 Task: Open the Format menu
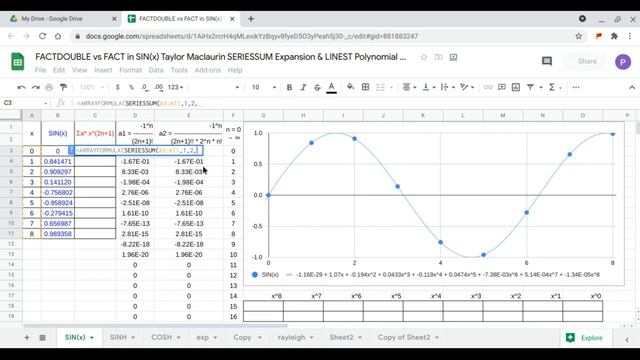click(131, 70)
